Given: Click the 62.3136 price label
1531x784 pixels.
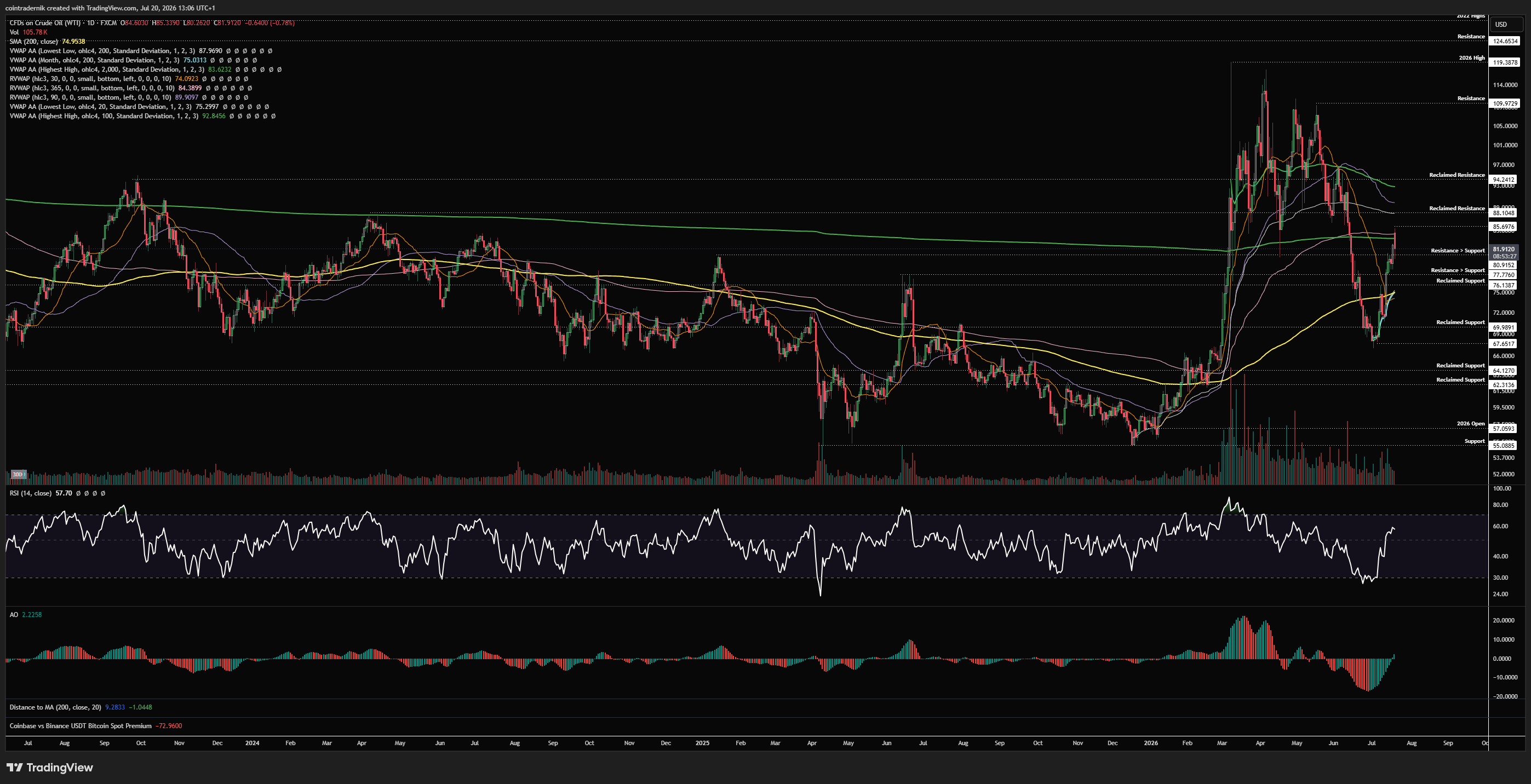Looking at the screenshot, I should (x=1504, y=385).
